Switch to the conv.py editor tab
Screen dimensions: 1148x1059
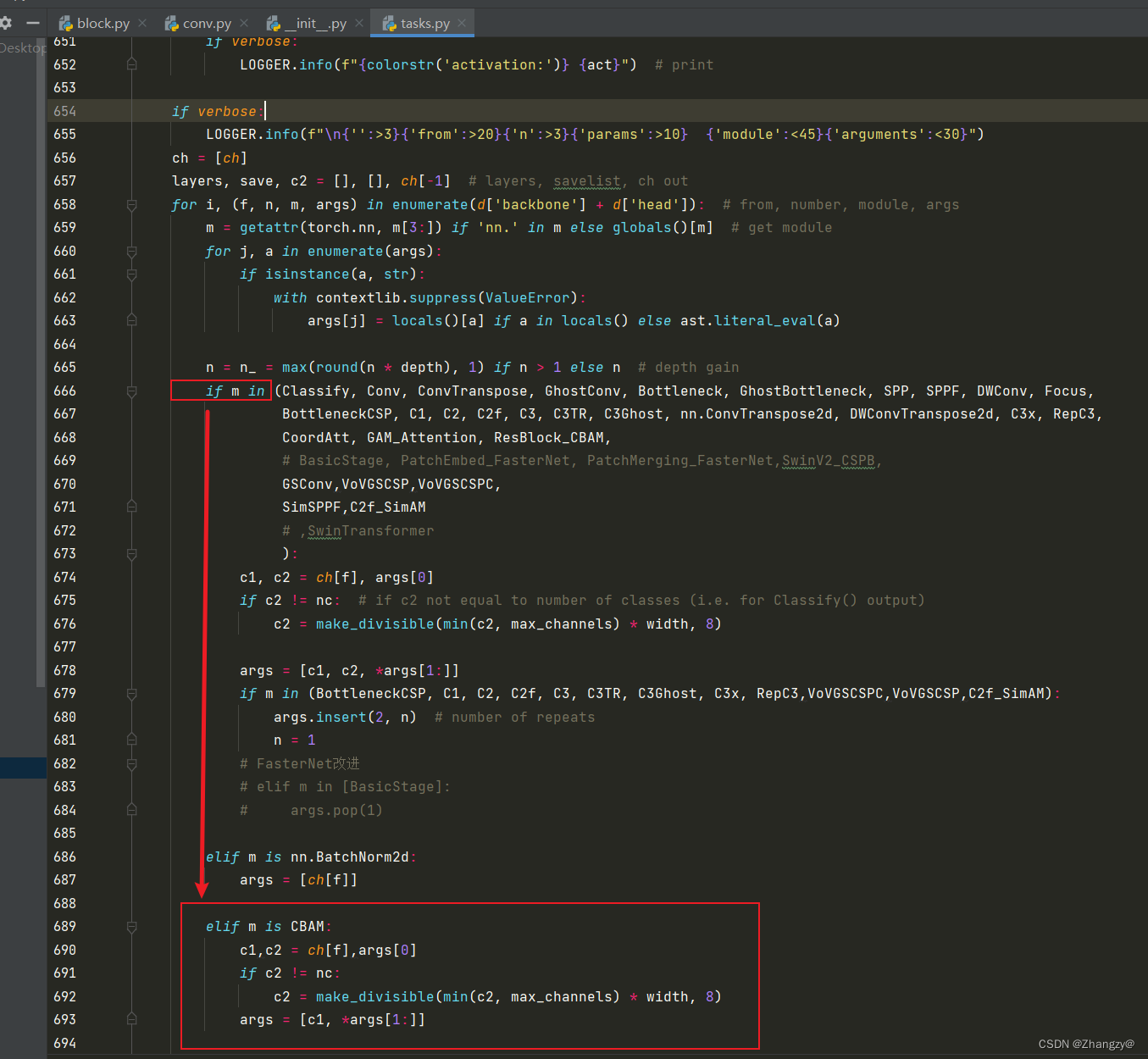tap(198, 23)
